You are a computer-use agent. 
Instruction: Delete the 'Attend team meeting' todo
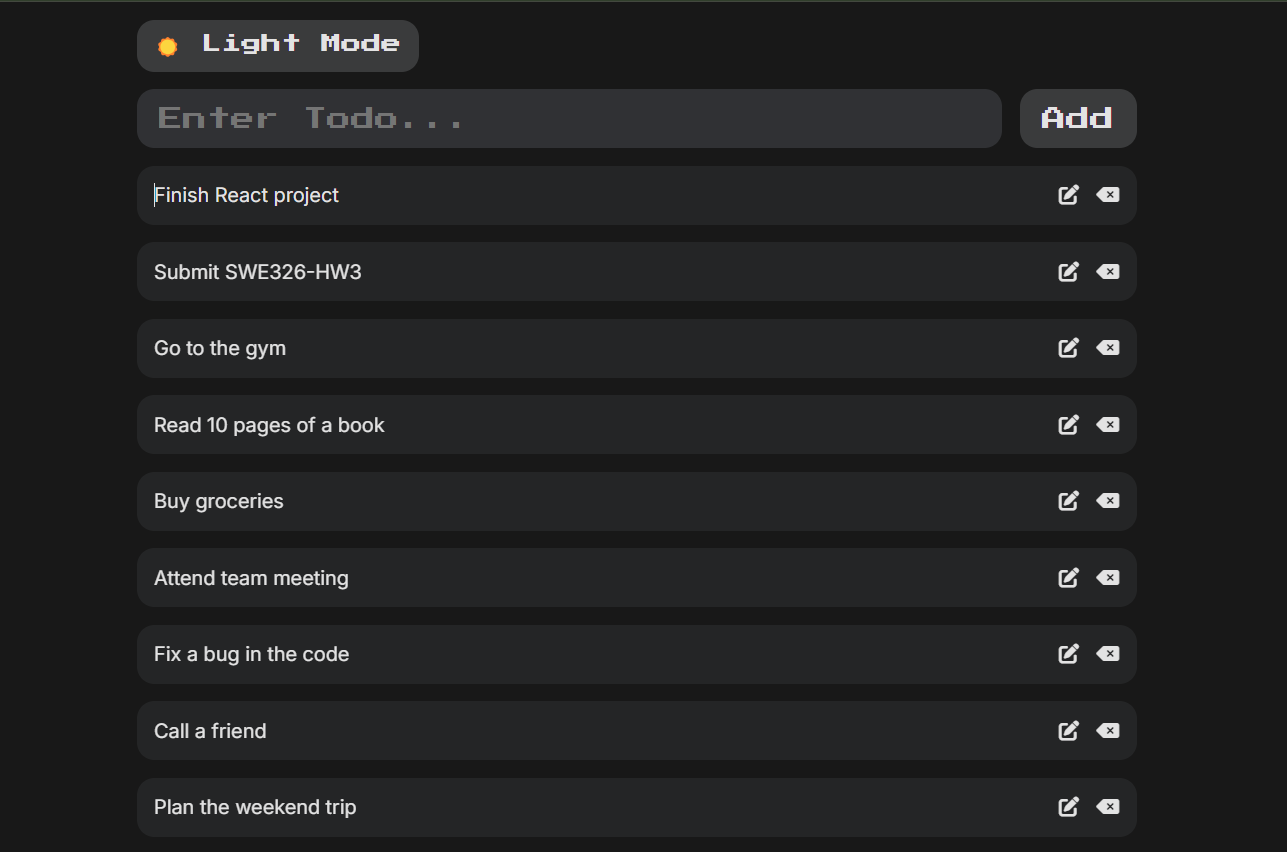tap(1107, 578)
